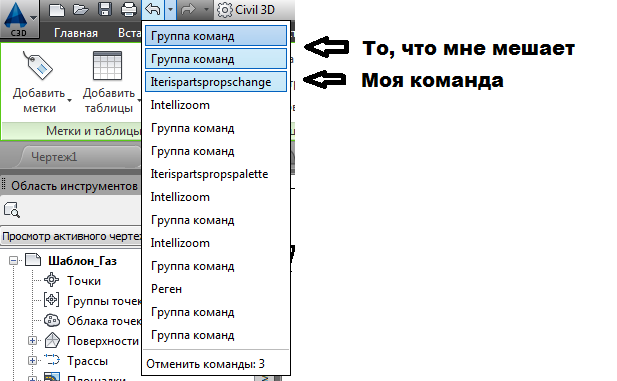Select Группа команд directly above Iterispartspropschange
The width and height of the screenshot is (617, 381).
pos(216,59)
